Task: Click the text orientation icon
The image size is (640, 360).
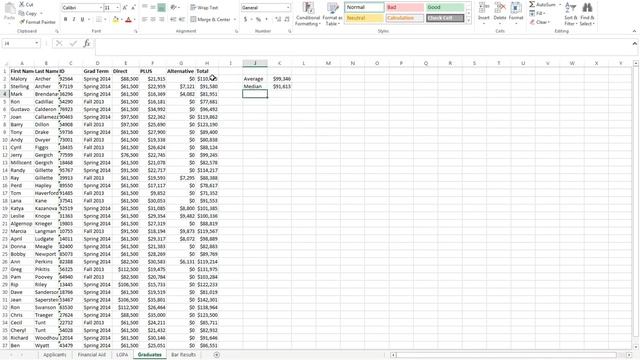Action: [174, 7]
